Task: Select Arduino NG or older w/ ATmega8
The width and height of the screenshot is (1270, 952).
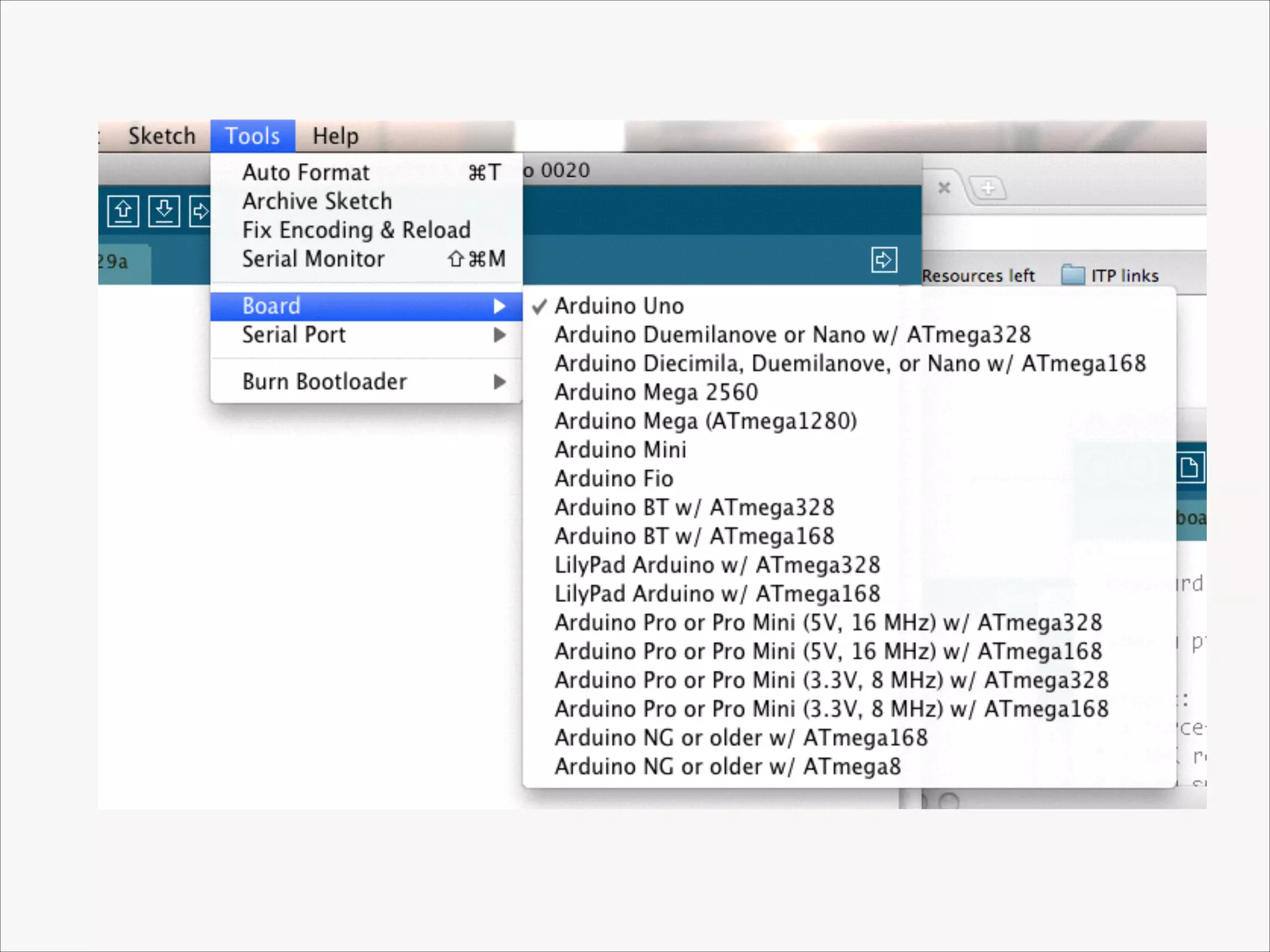Action: [727, 767]
